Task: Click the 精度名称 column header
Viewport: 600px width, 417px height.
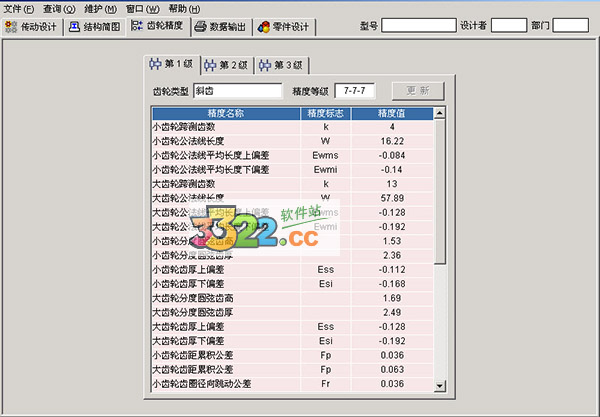Action: click(226, 114)
